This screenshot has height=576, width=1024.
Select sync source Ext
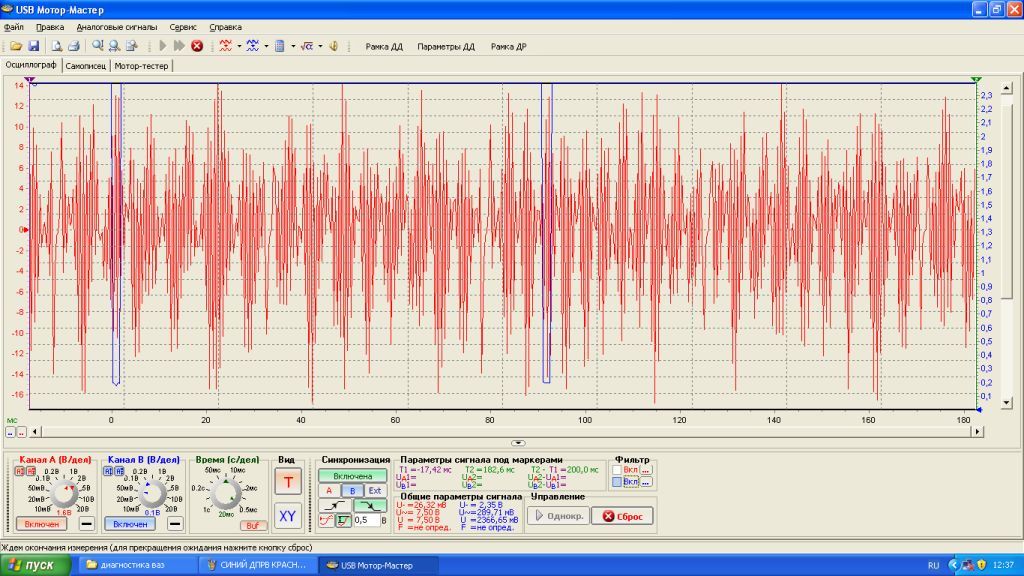[375, 490]
